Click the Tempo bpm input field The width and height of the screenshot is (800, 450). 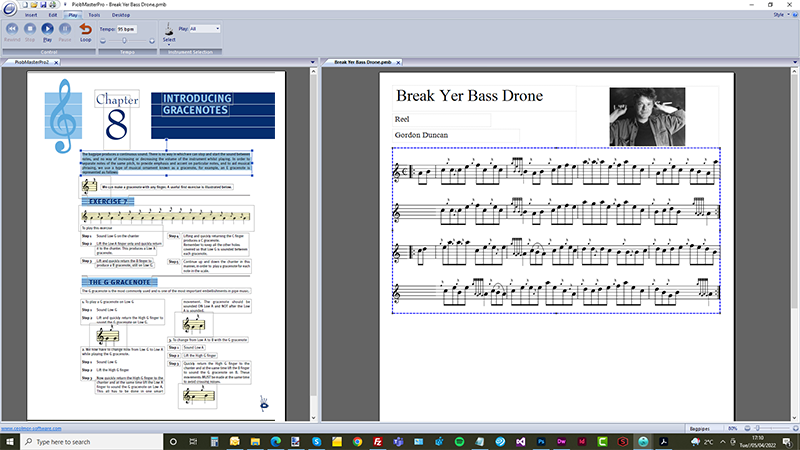tap(127, 29)
